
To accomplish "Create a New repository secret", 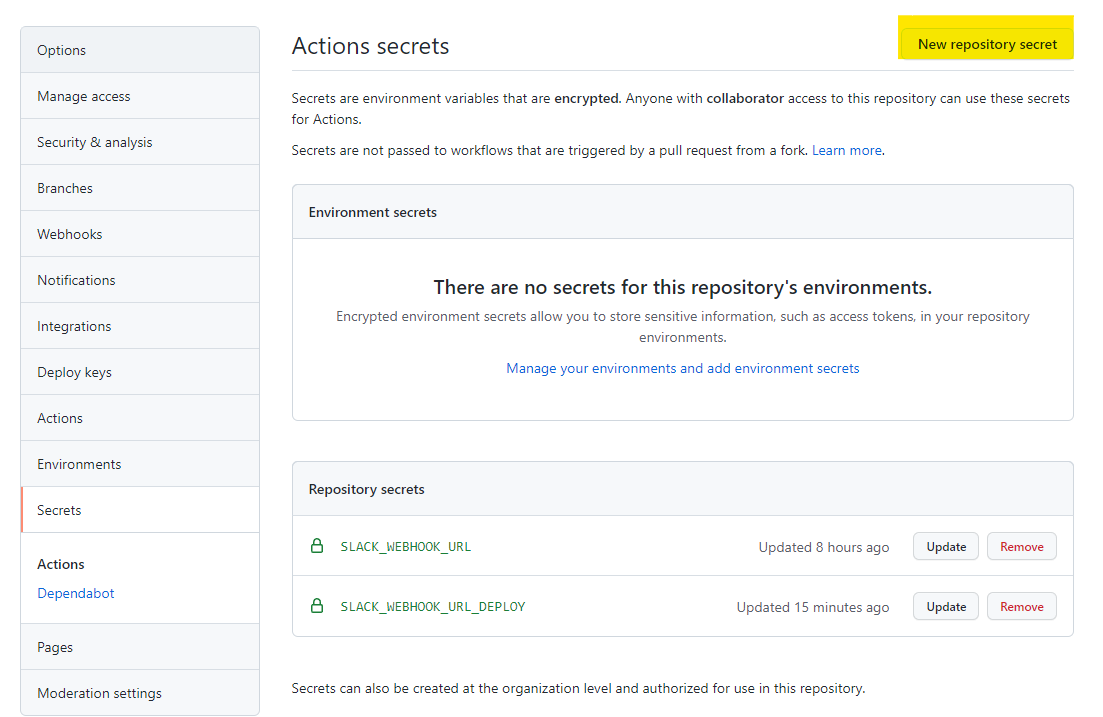I will [987, 44].
